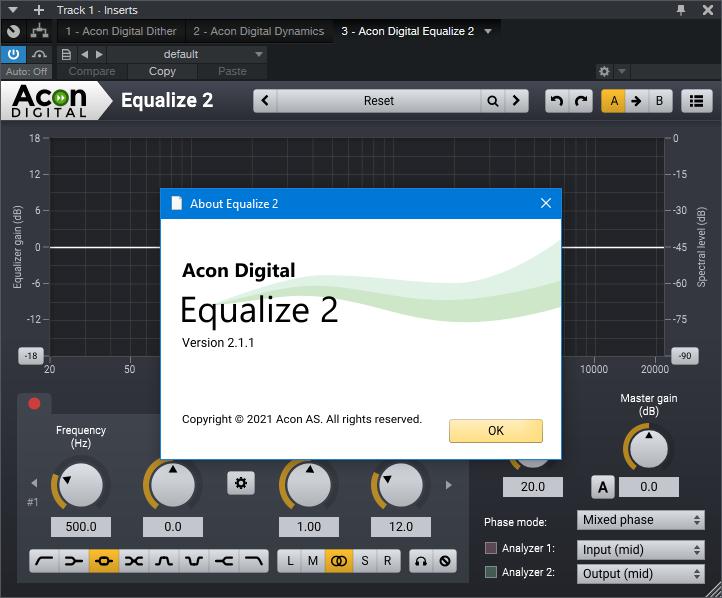The image size is (722, 598).
Task: Load the previous host preset arrow
Action: click(x=84, y=54)
